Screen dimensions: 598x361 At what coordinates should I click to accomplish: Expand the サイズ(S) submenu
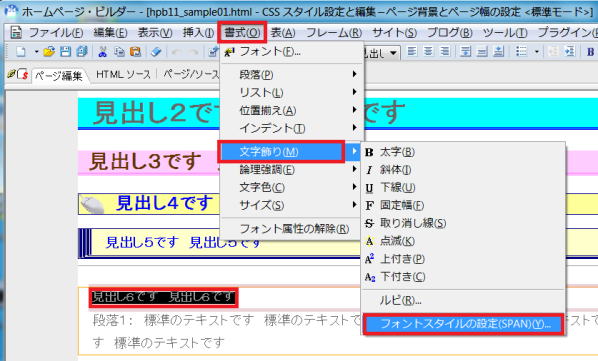(292, 205)
